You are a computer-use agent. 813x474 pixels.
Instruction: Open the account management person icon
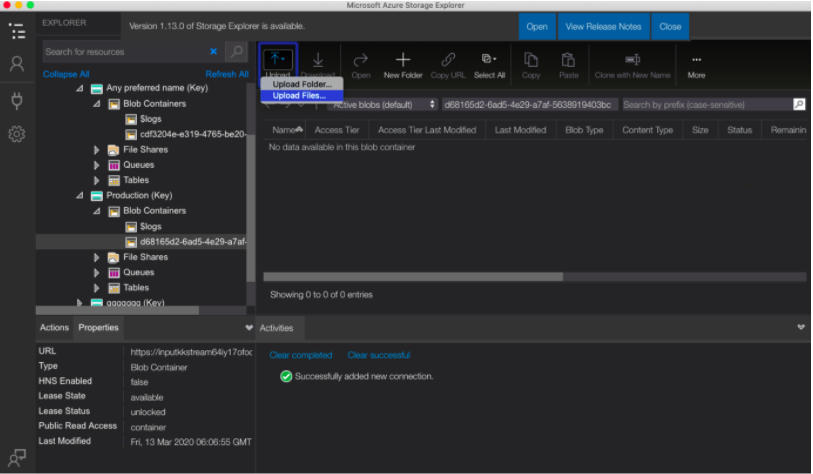tap(17, 64)
